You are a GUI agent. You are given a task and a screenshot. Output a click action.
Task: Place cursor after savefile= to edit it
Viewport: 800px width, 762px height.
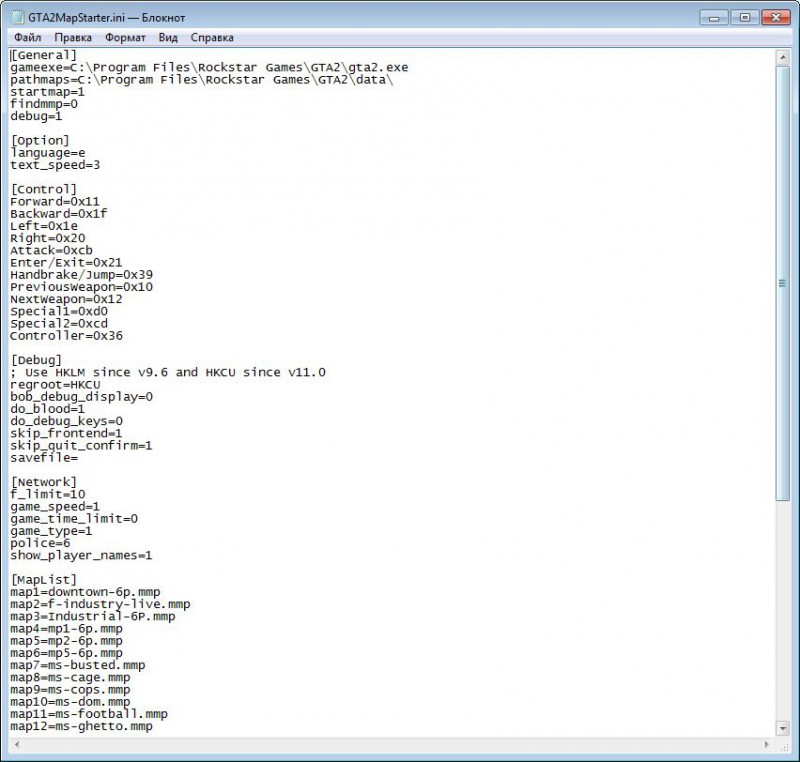tap(80, 457)
